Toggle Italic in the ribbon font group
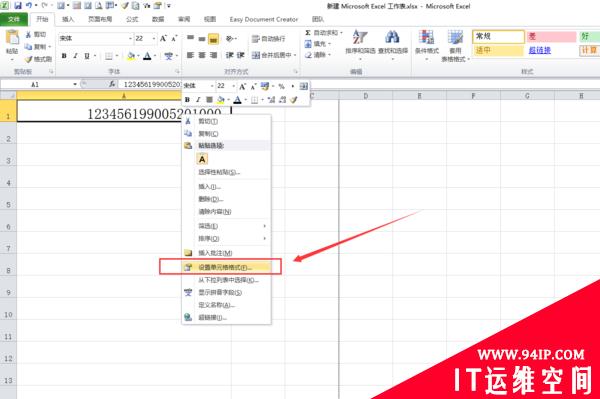This screenshot has width=600, height=399. pyautogui.click(x=75, y=56)
